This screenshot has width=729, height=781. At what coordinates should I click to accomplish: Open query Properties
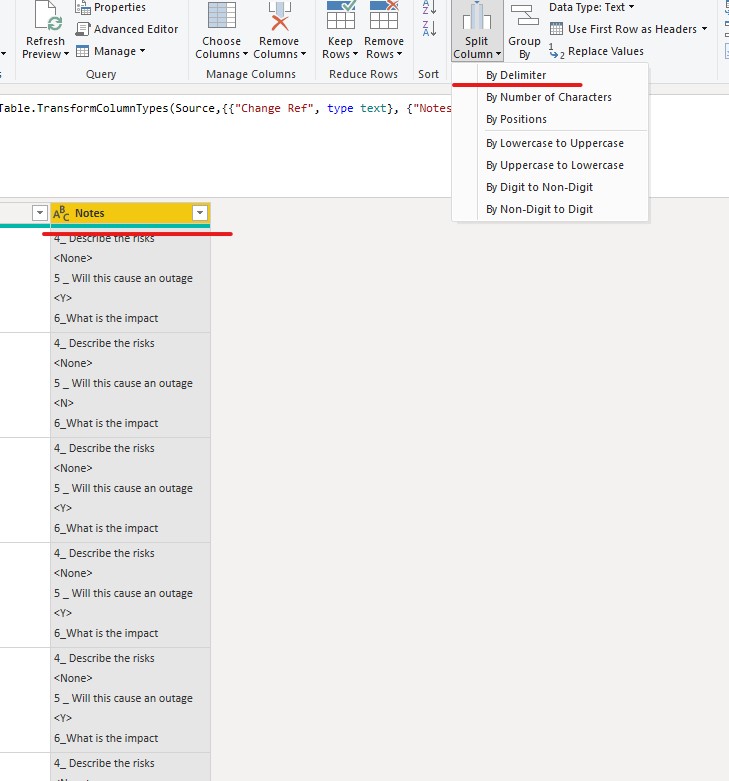click(111, 7)
